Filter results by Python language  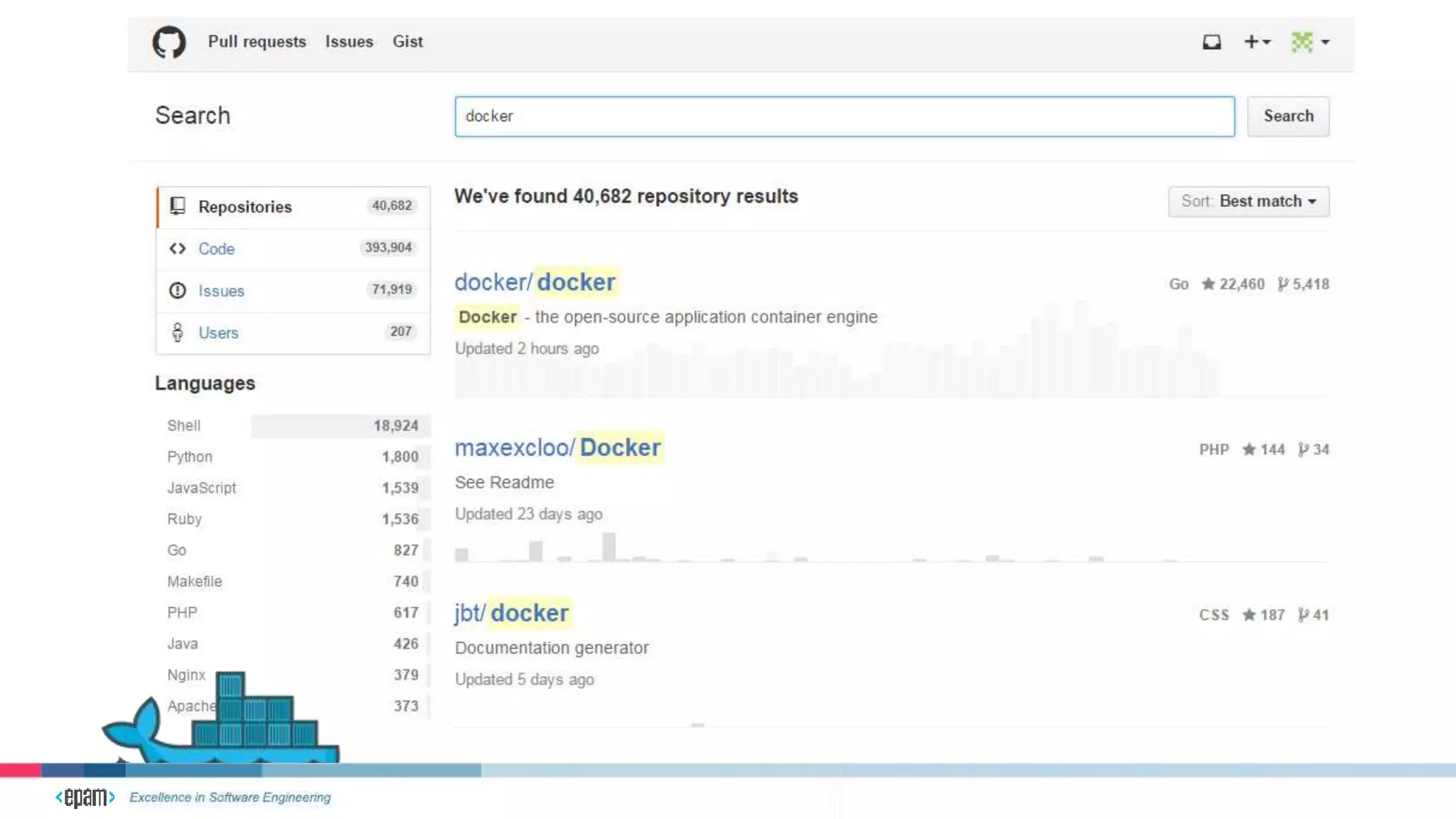coord(190,456)
